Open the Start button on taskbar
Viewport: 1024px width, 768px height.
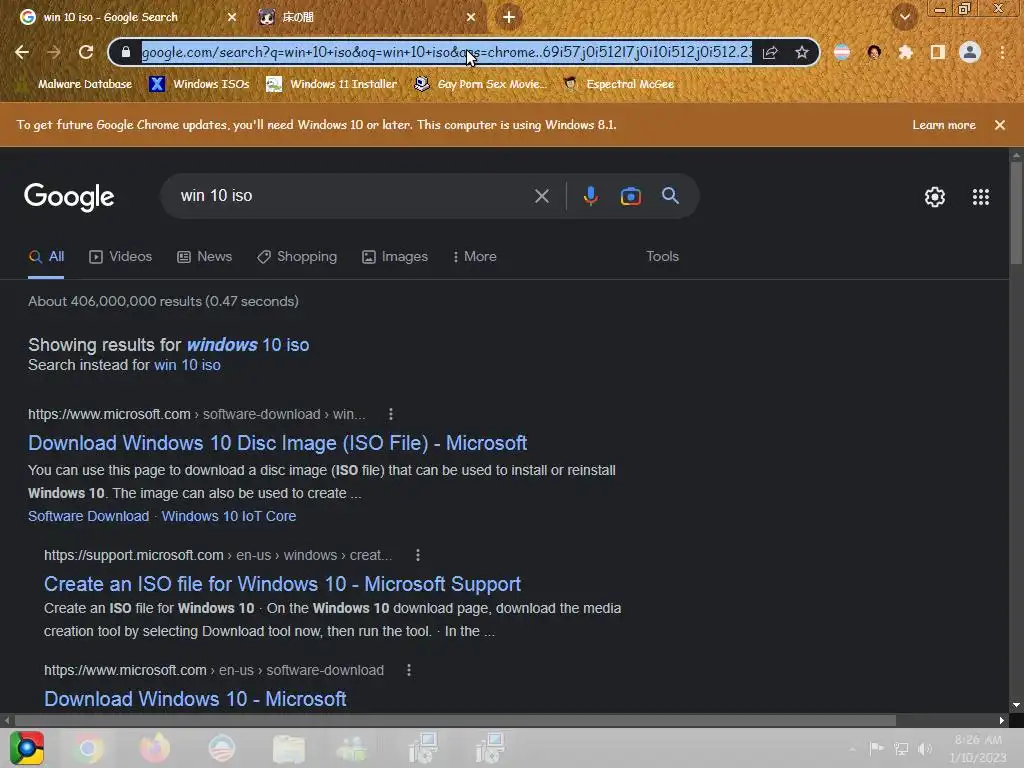(x=27, y=748)
